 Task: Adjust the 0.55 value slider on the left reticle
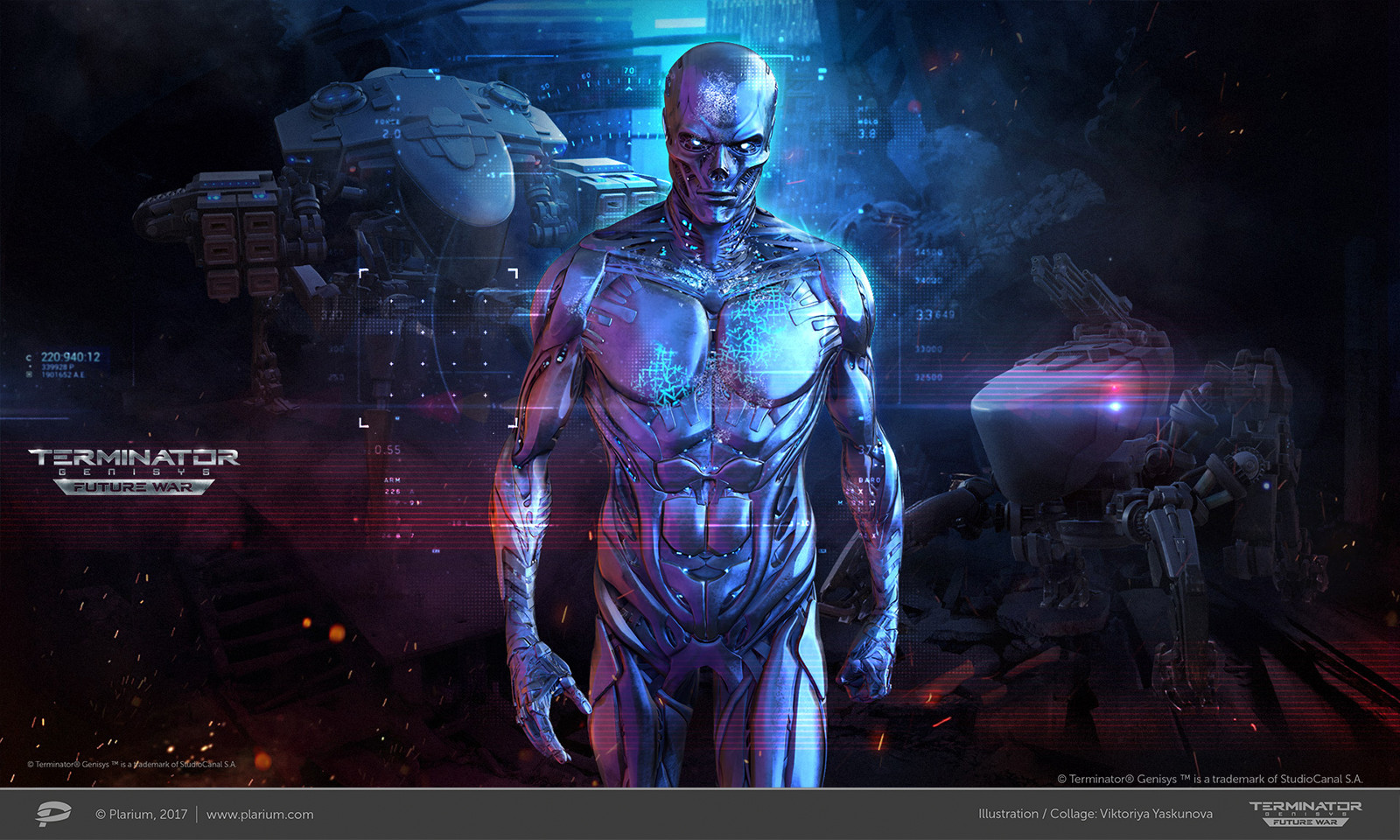(x=387, y=449)
